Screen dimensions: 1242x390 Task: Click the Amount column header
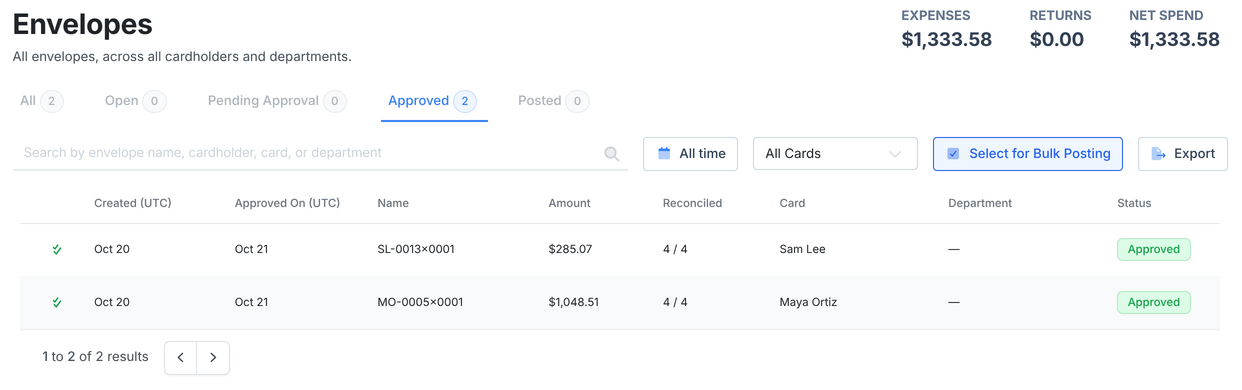[x=569, y=203]
